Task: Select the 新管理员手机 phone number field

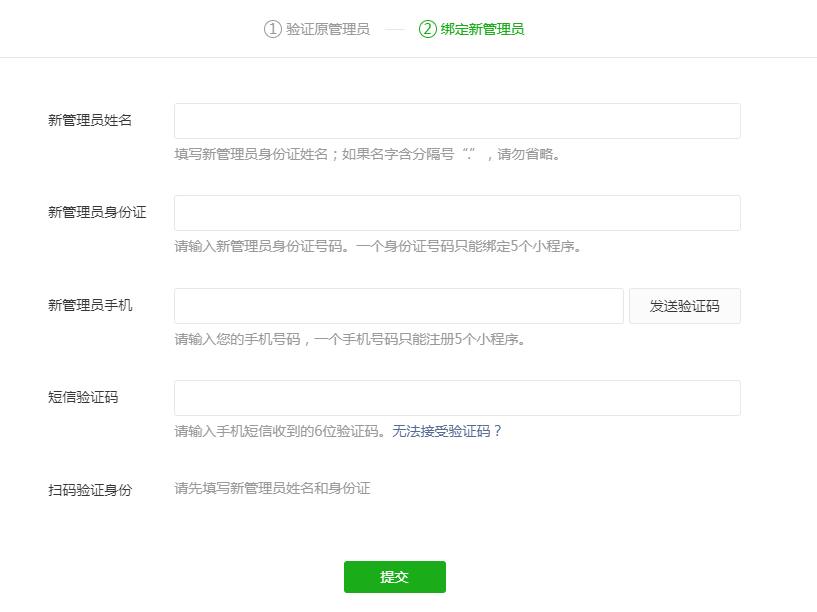Action: tap(399, 306)
